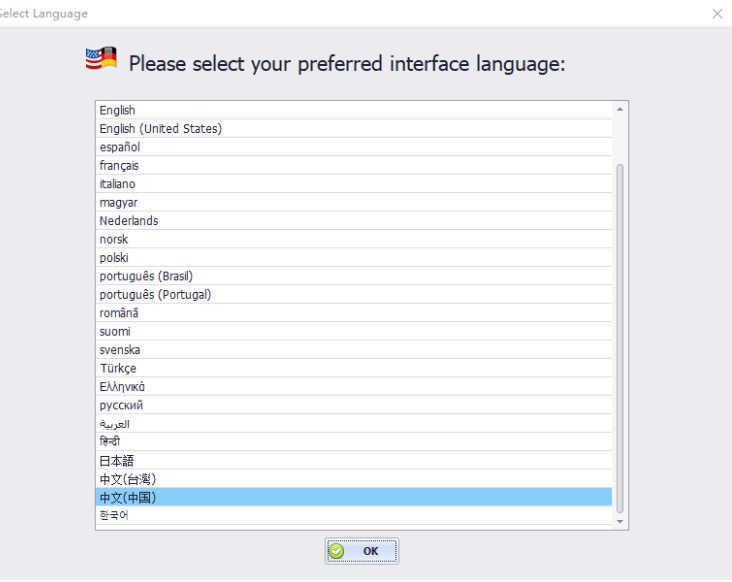This screenshot has height=582, width=732.
Task: Select polski language row
Action: (x=353, y=258)
